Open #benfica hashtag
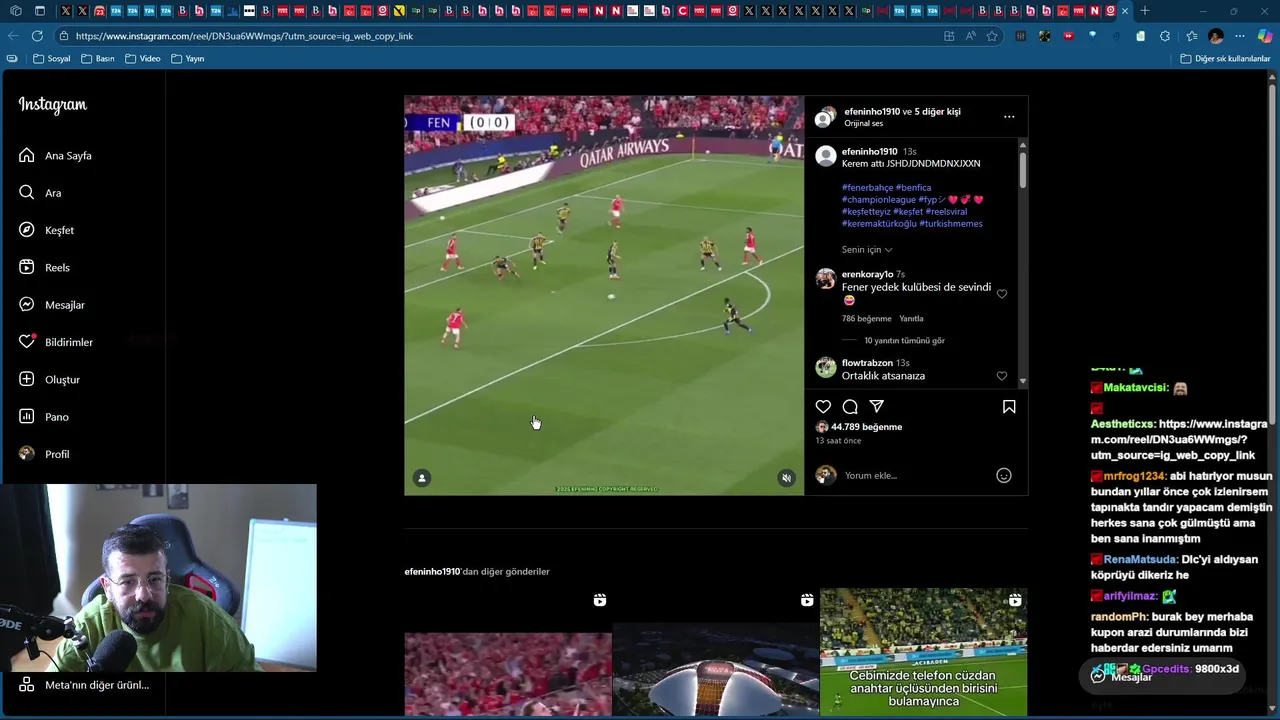This screenshot has height=720, width=1280. [913, 188]
